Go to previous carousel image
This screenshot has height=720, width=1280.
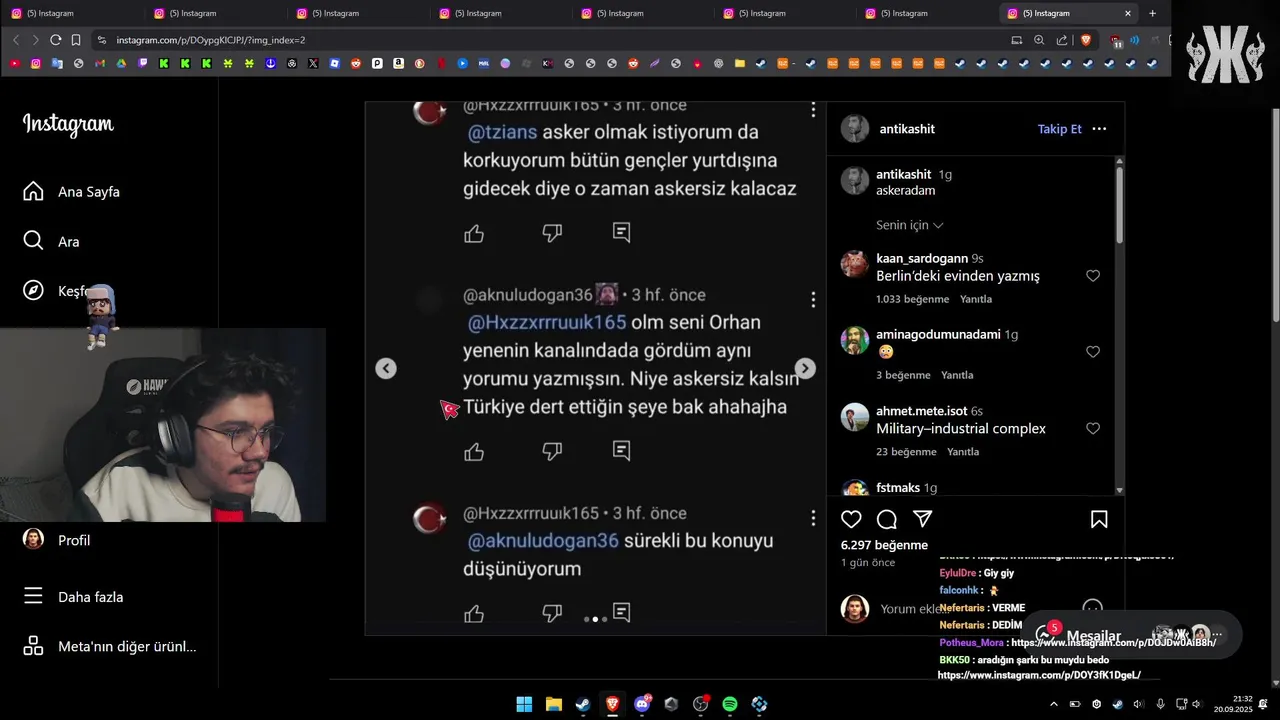click(386, 368)
